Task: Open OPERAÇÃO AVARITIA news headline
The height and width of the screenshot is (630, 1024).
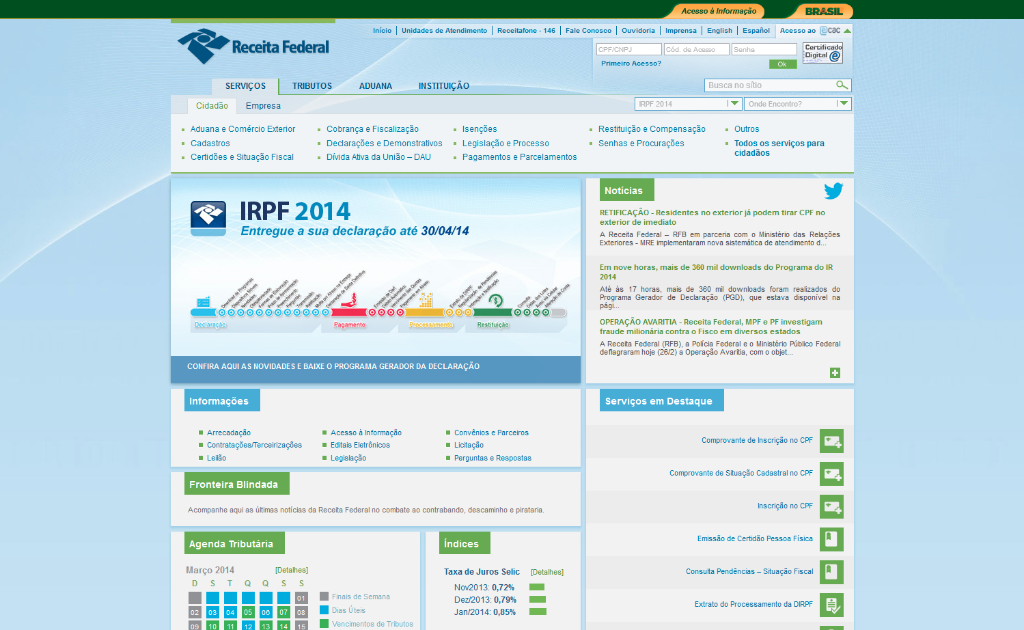Action: coord(711,326)
